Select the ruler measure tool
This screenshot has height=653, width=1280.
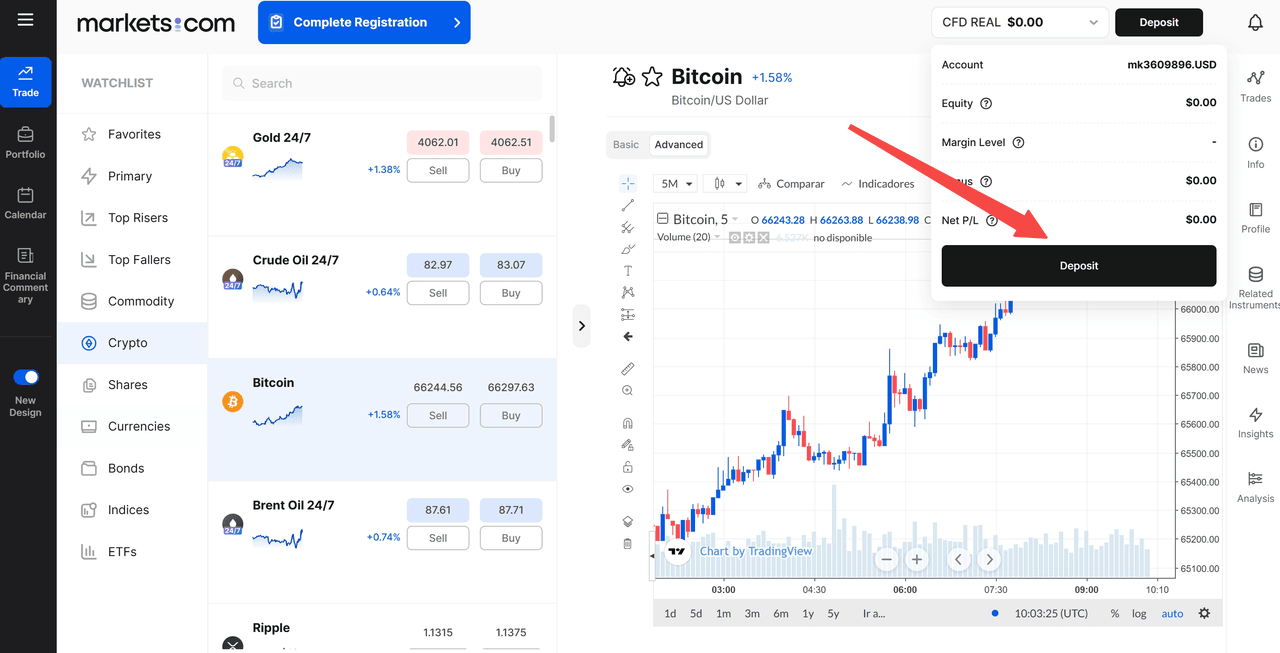pos(628,369)
